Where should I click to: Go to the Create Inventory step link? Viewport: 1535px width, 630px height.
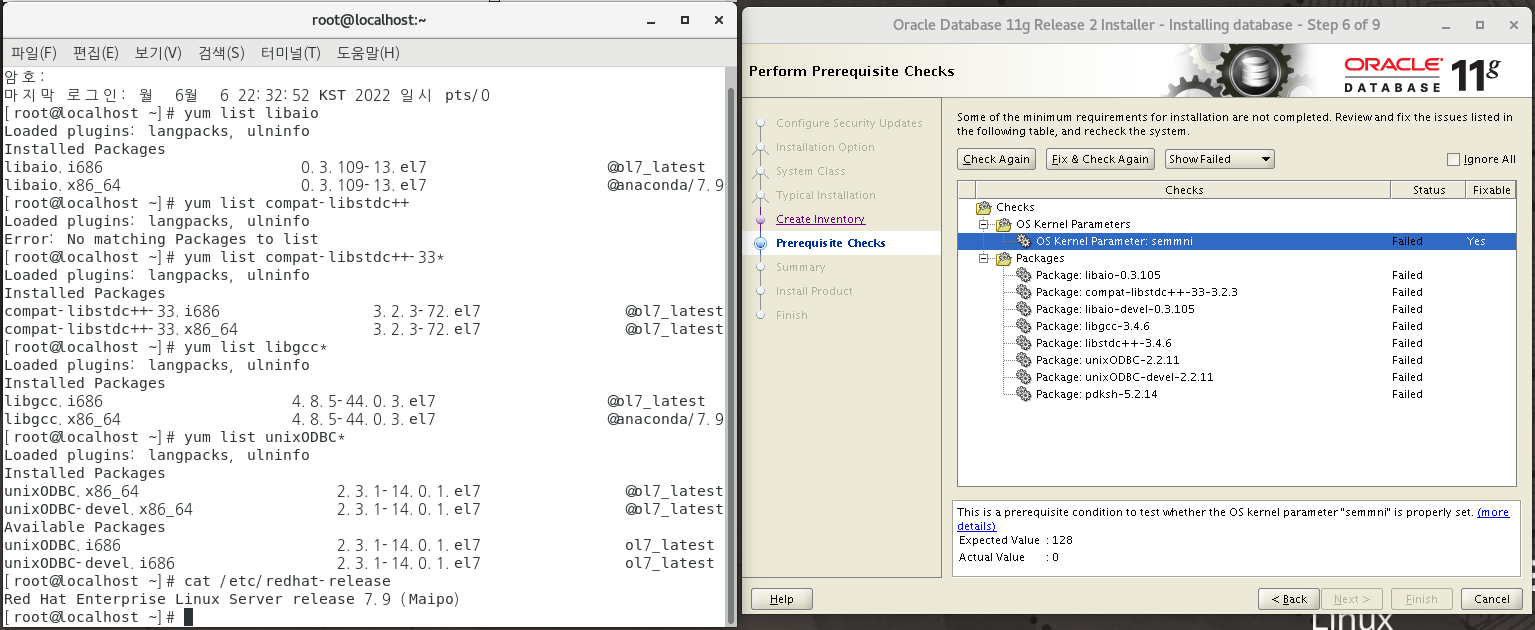click(x=820, y=219)
